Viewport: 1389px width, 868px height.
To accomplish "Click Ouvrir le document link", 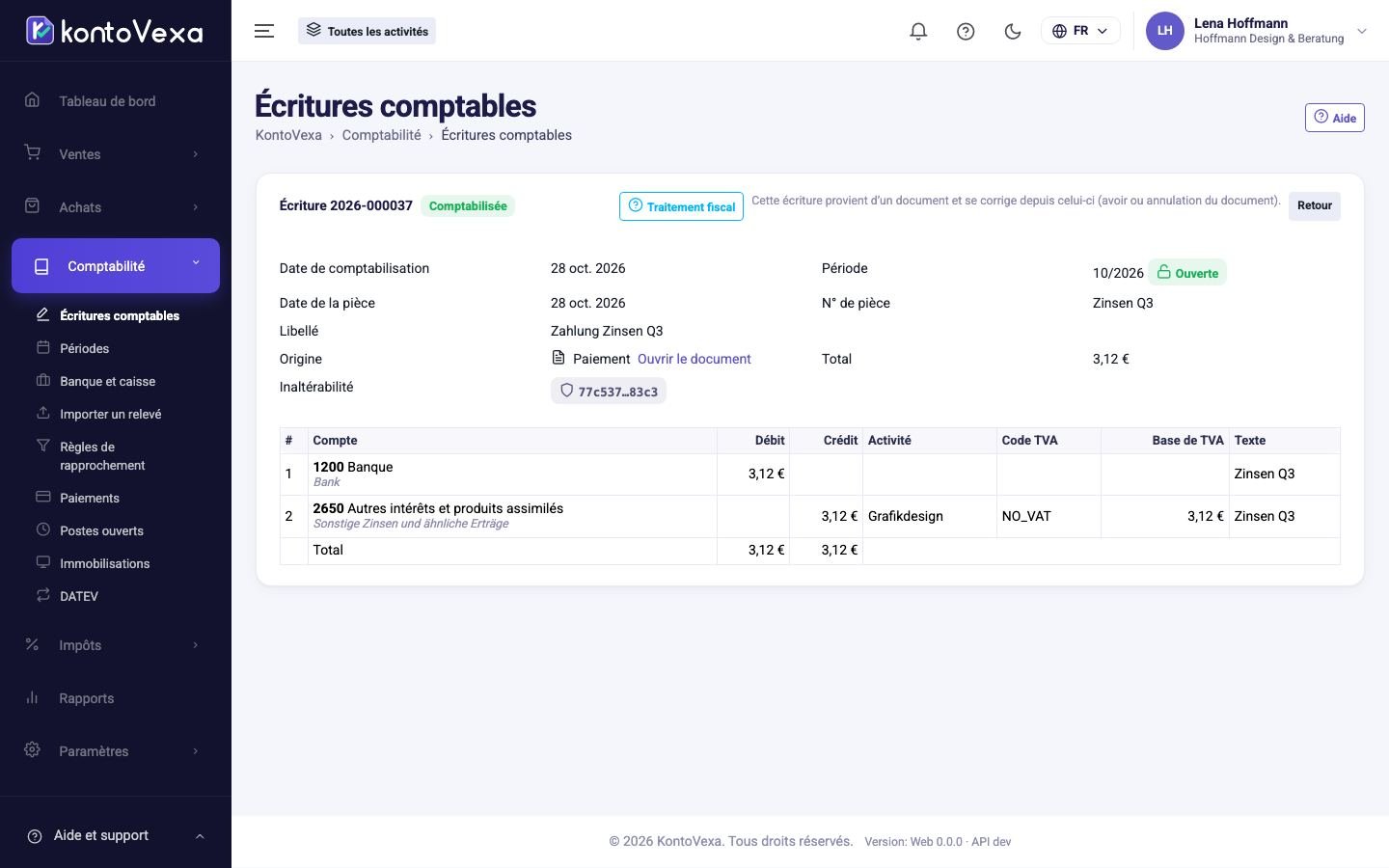I will (694, 359).
